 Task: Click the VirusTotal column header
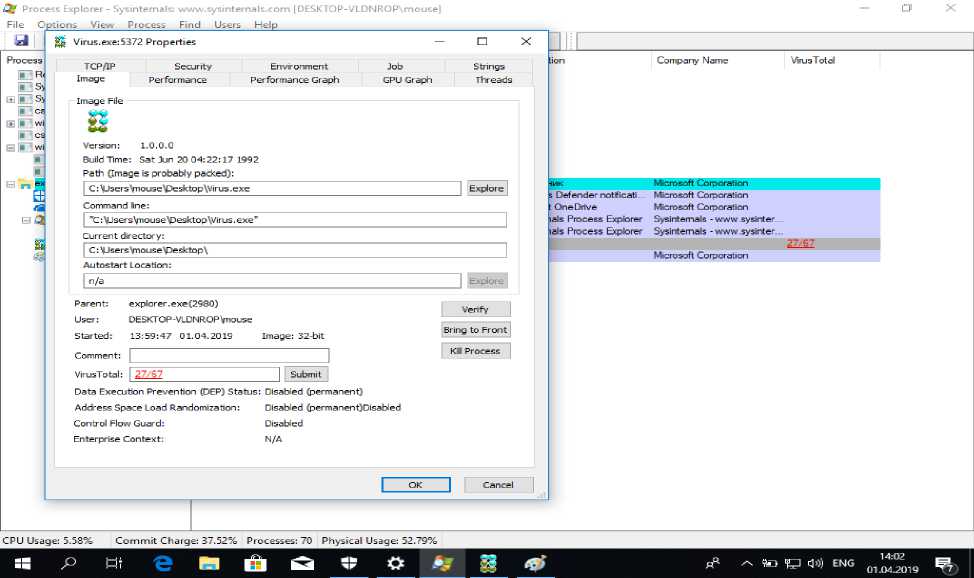click(x=832, y=60)
